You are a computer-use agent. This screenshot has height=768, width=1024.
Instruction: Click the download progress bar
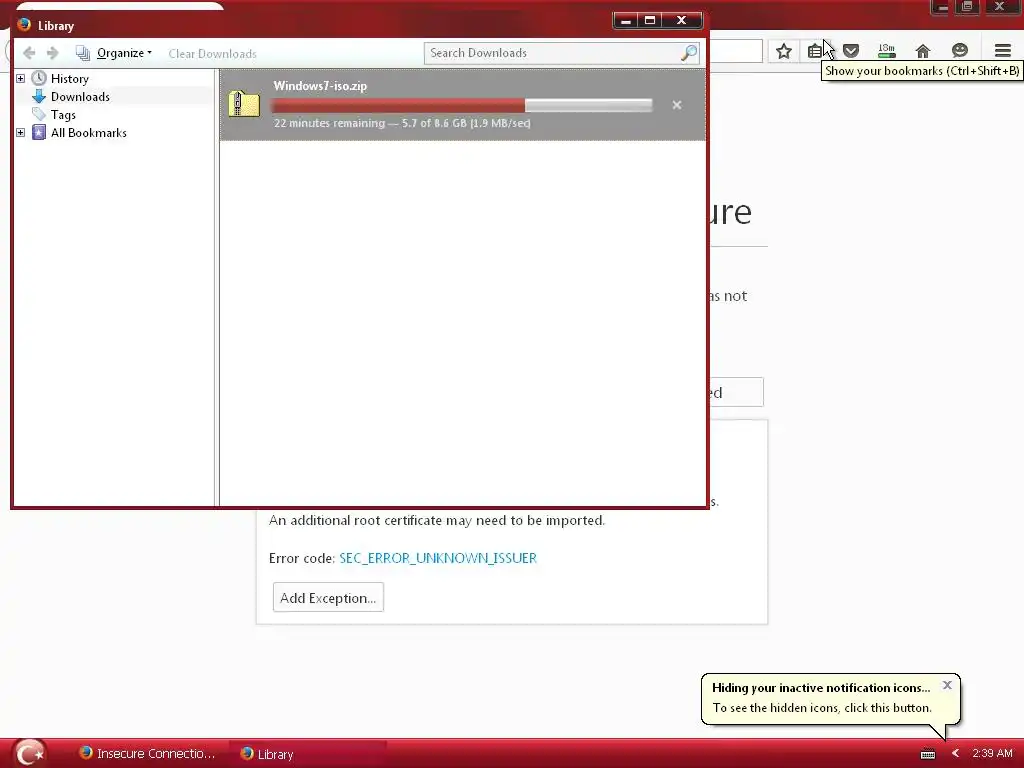(462, 105)
